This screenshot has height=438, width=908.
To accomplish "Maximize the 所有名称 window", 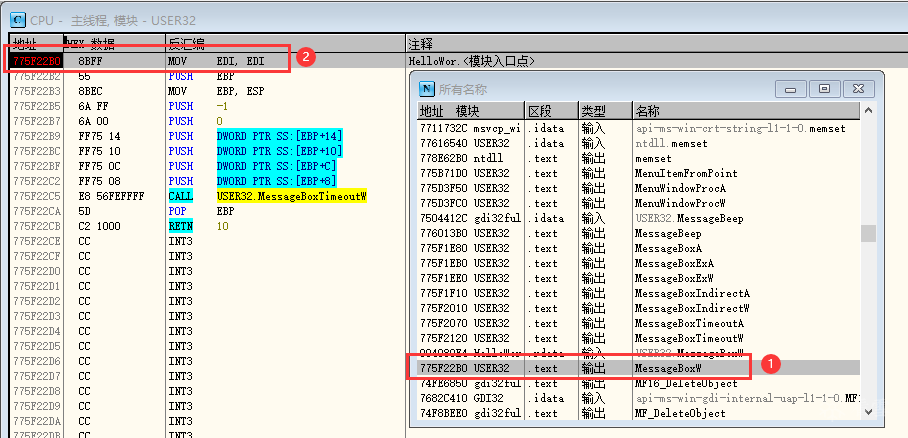I will [824, 89].
